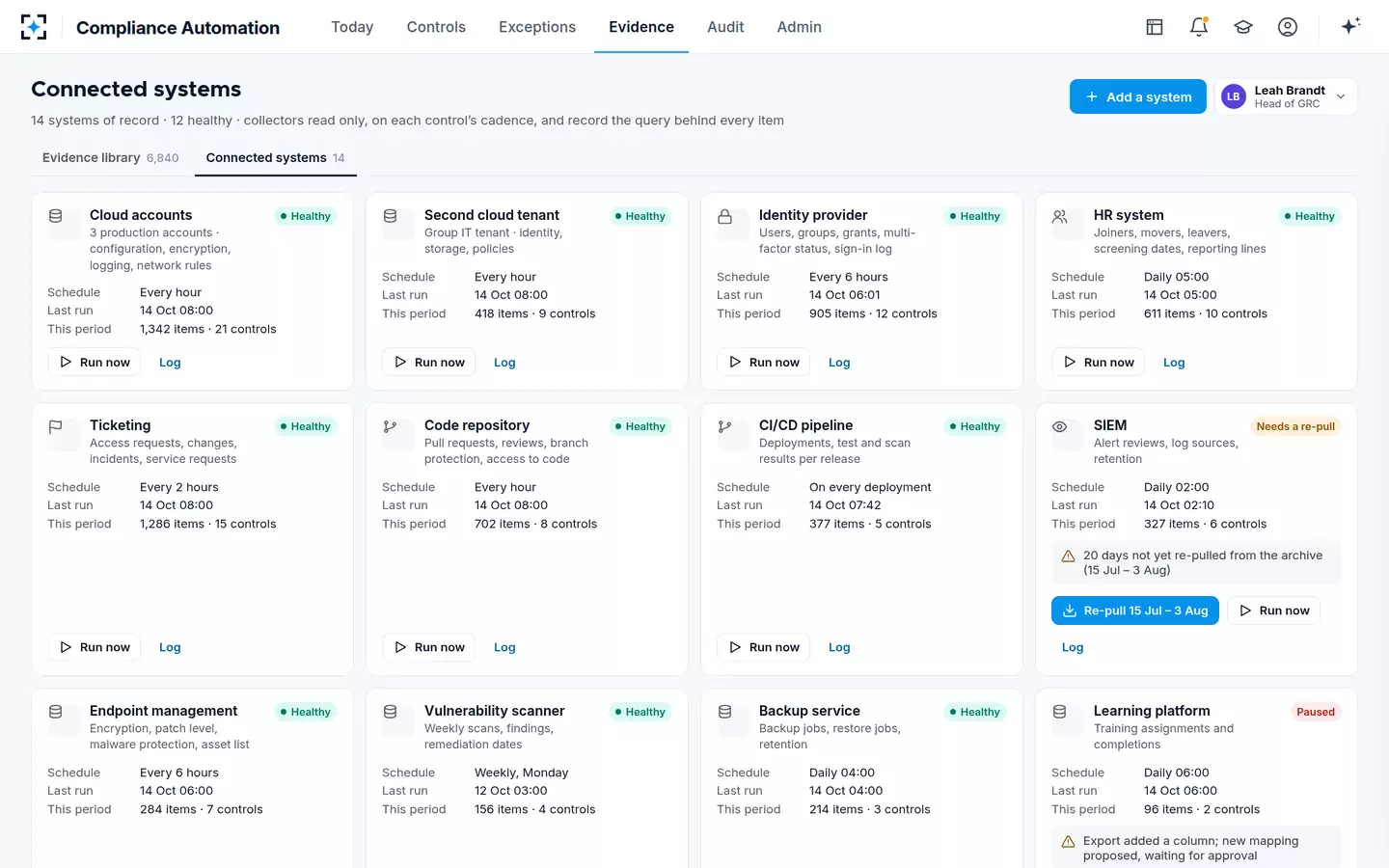This screenshot has height=868, width=1389.
Task: Click the Ticketing flag icon
Action: (56, 427)
